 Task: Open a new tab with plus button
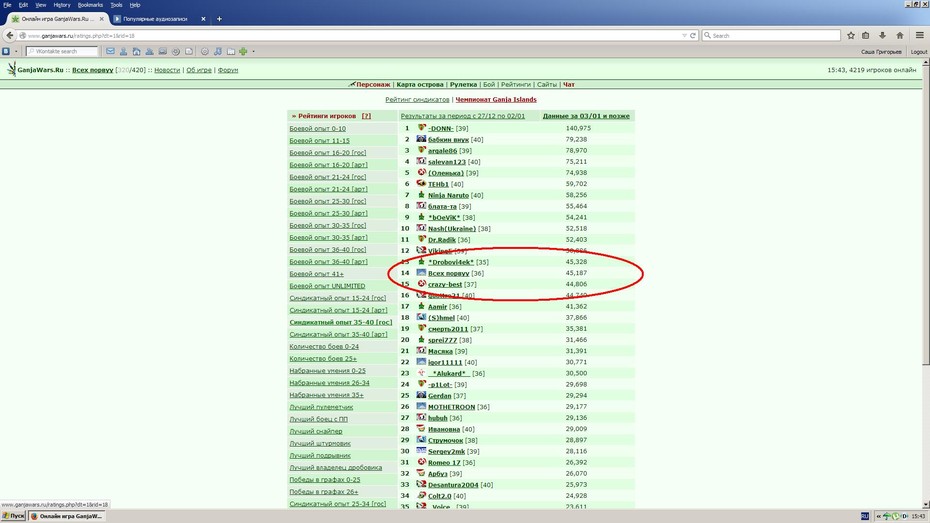click(x=219, y=19)
